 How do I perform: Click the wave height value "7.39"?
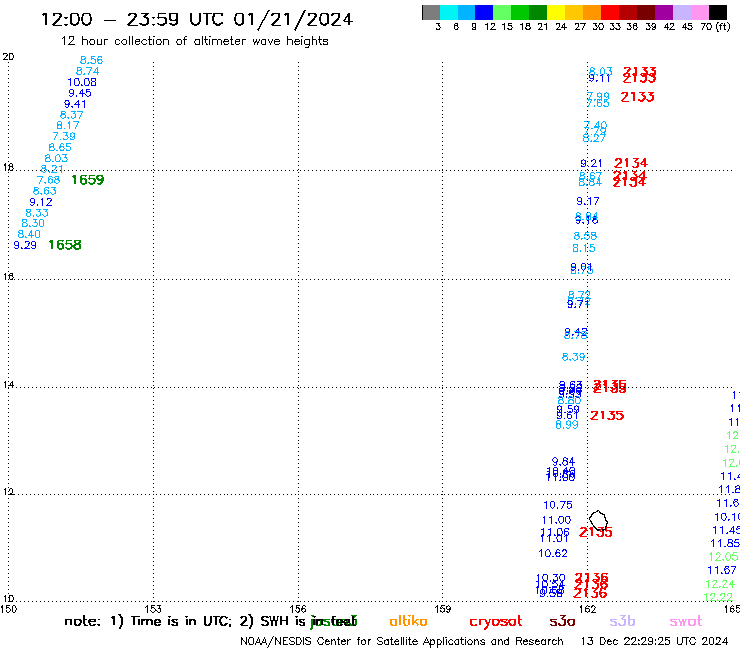(x=64, y=136)
